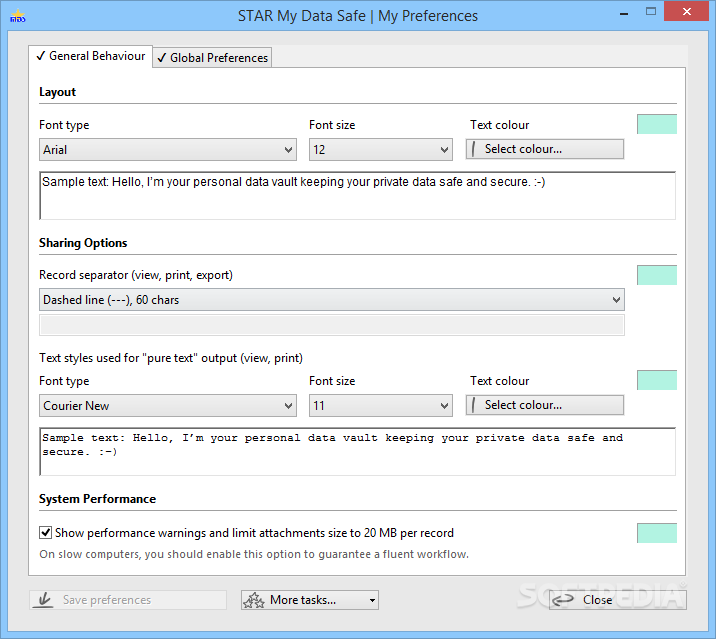The width and height of the screenshot is (716, 639).
Task: Open the Courier New font type dropdown
Action: point(168,406)
